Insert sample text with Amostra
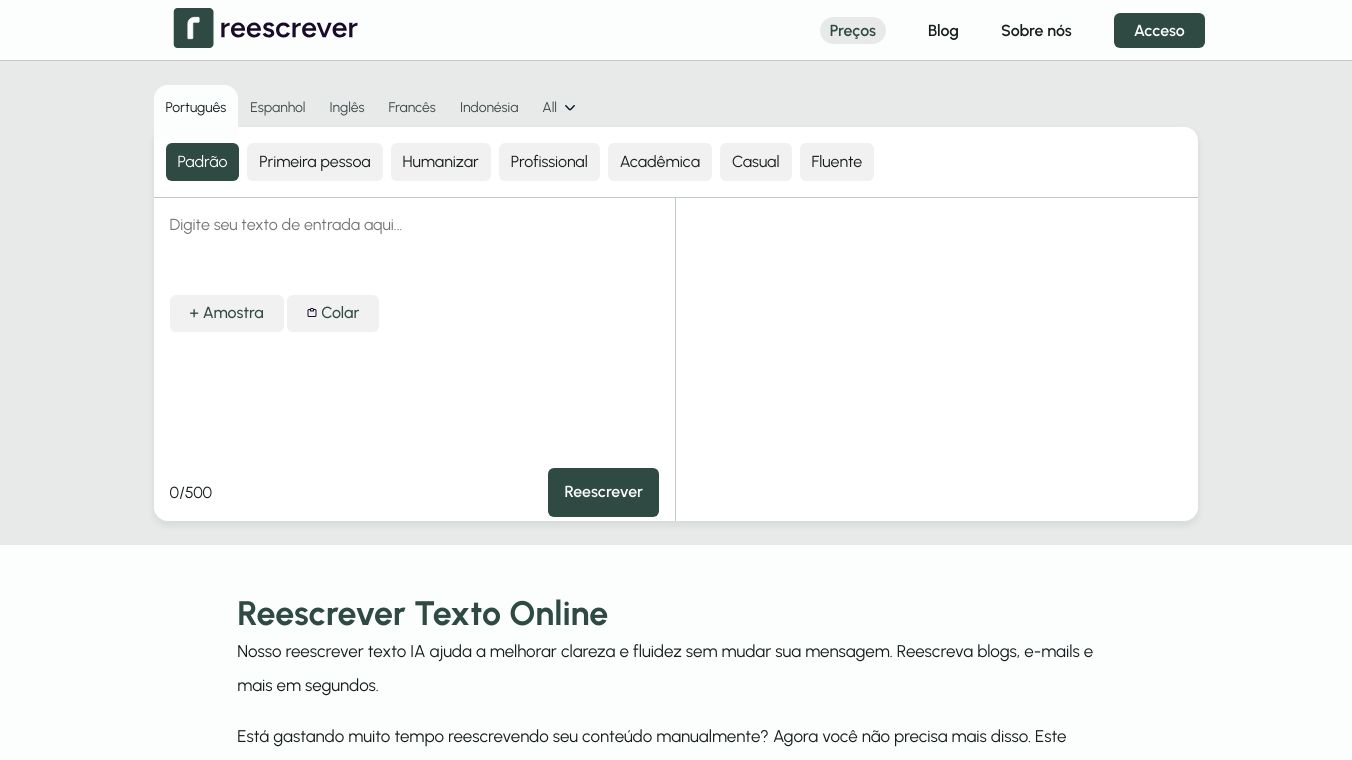The width and height of the screenshot is (1352, 760). click(x=227, y=313)
